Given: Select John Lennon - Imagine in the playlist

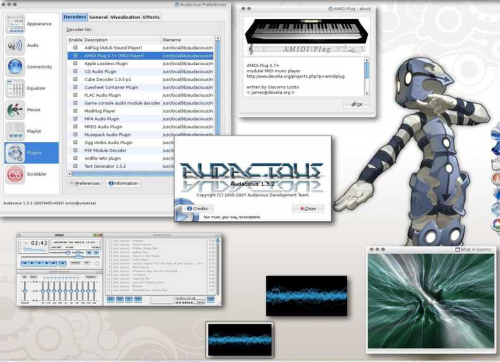Looking at the screenshot, I should 128,240.
